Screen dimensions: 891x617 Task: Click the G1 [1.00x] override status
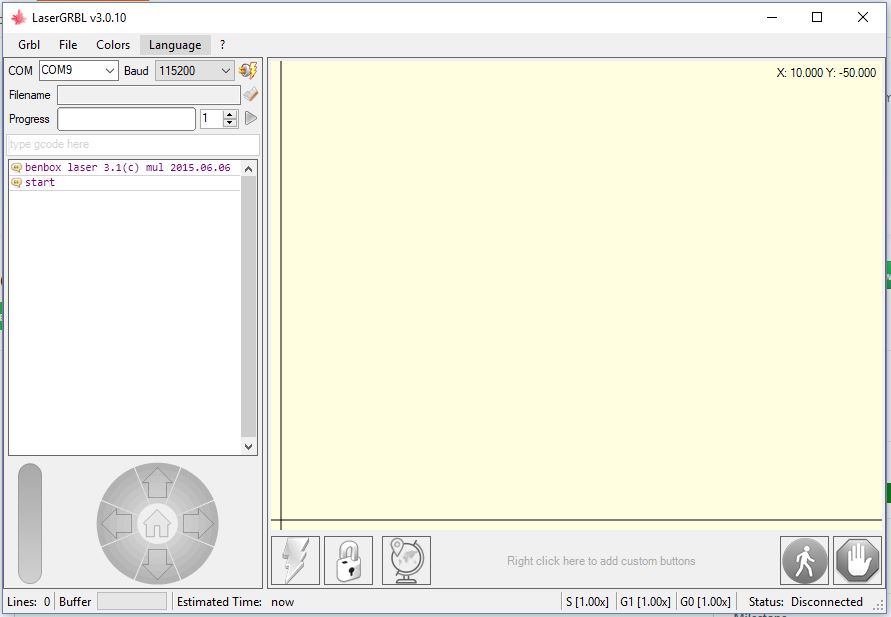645,602
